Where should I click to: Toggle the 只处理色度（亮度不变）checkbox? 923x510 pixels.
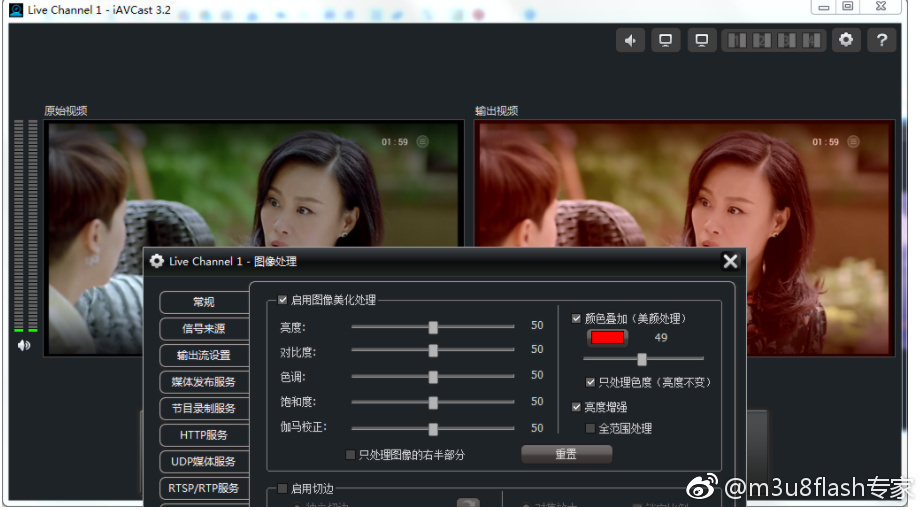click(x=590, y=382)
